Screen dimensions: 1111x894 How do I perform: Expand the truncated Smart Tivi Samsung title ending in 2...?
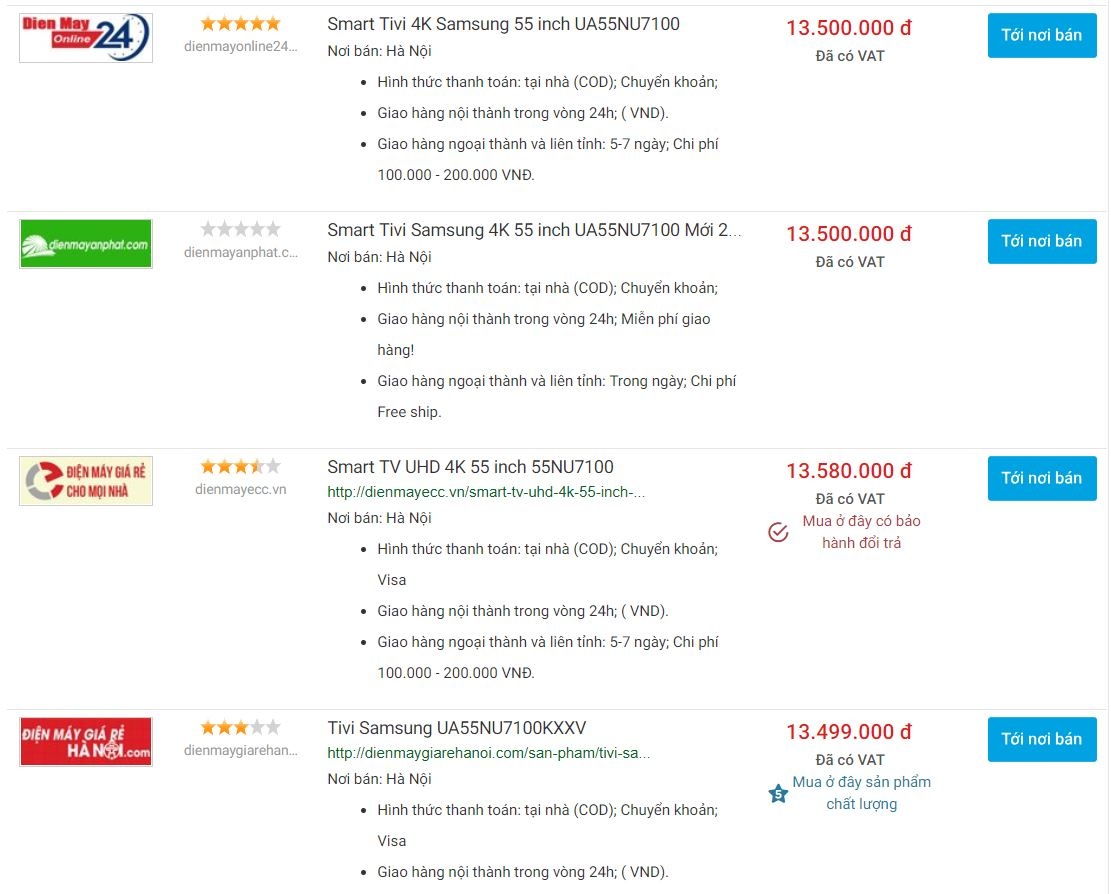tap(533, 230)
